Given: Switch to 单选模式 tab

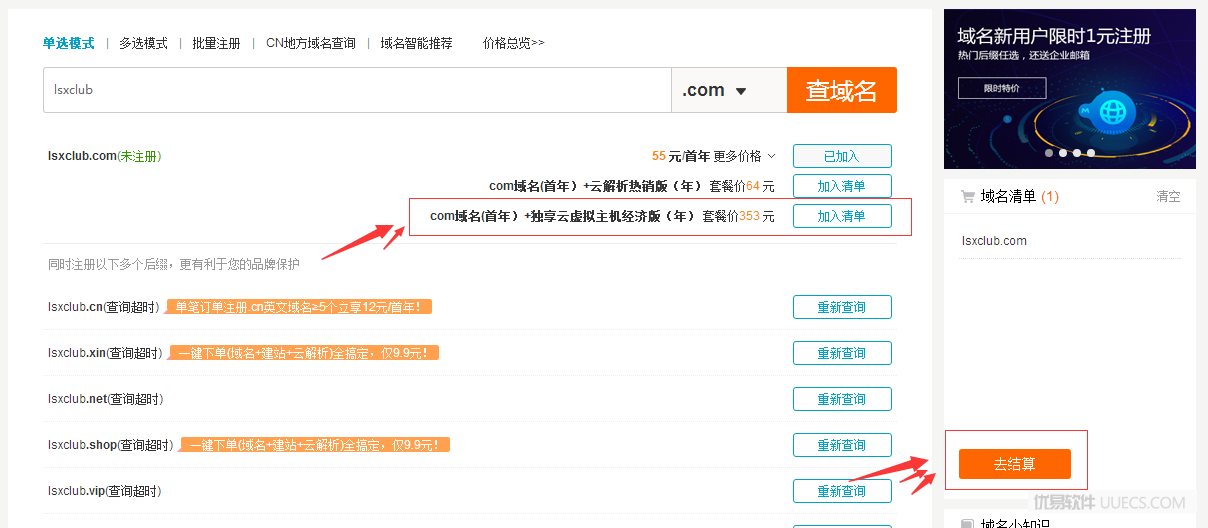Looking at the screenshot, I should (x=68, y=43).
